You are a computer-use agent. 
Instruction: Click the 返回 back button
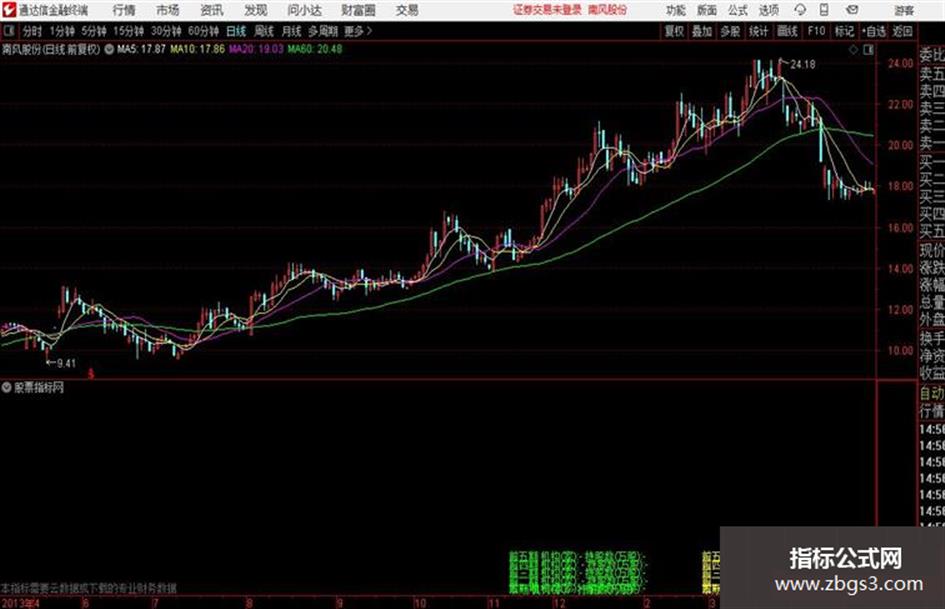[902, 31]
